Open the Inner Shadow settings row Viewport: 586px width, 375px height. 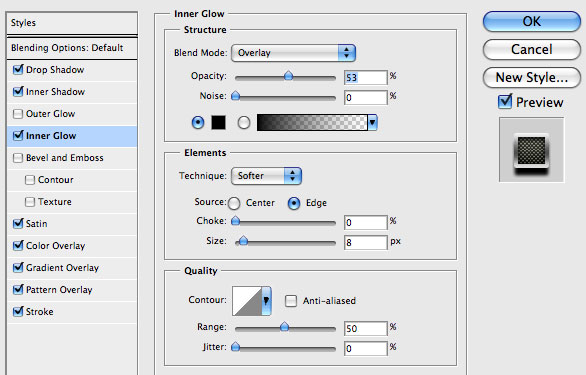click(72, 92)
